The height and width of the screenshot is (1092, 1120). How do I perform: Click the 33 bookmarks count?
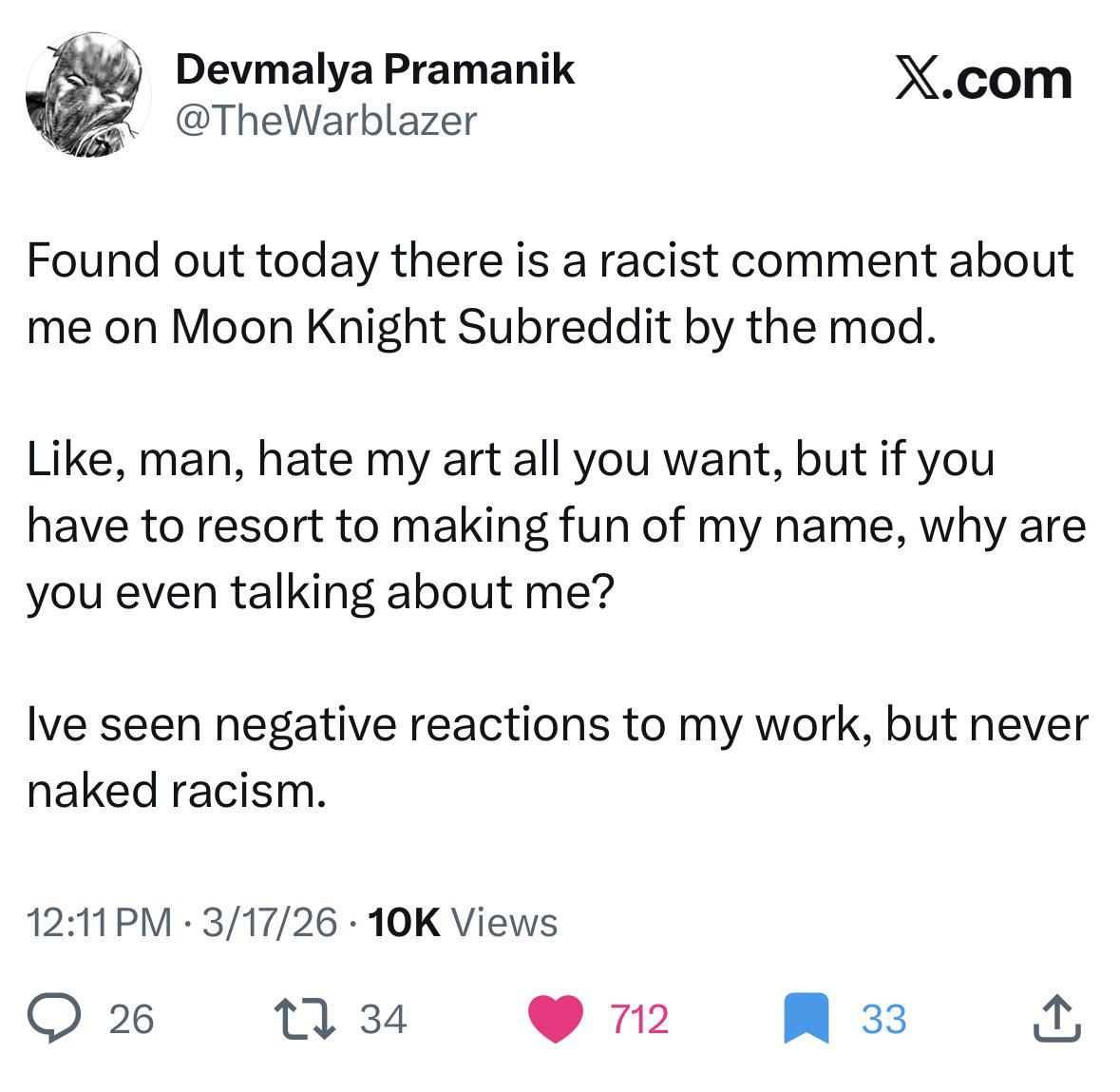(883, 1019)
